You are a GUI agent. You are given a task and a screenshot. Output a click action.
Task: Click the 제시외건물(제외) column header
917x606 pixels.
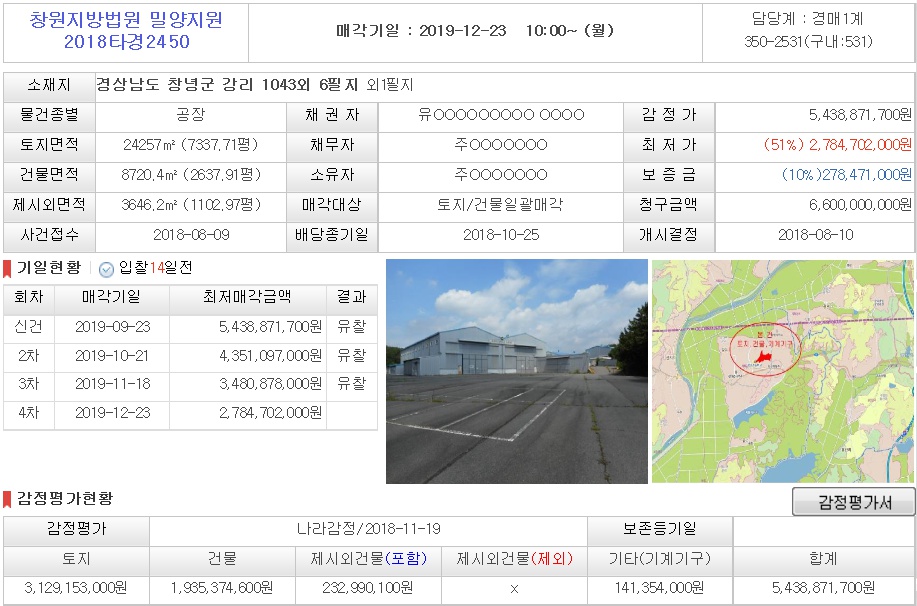[x=514, y=559]
